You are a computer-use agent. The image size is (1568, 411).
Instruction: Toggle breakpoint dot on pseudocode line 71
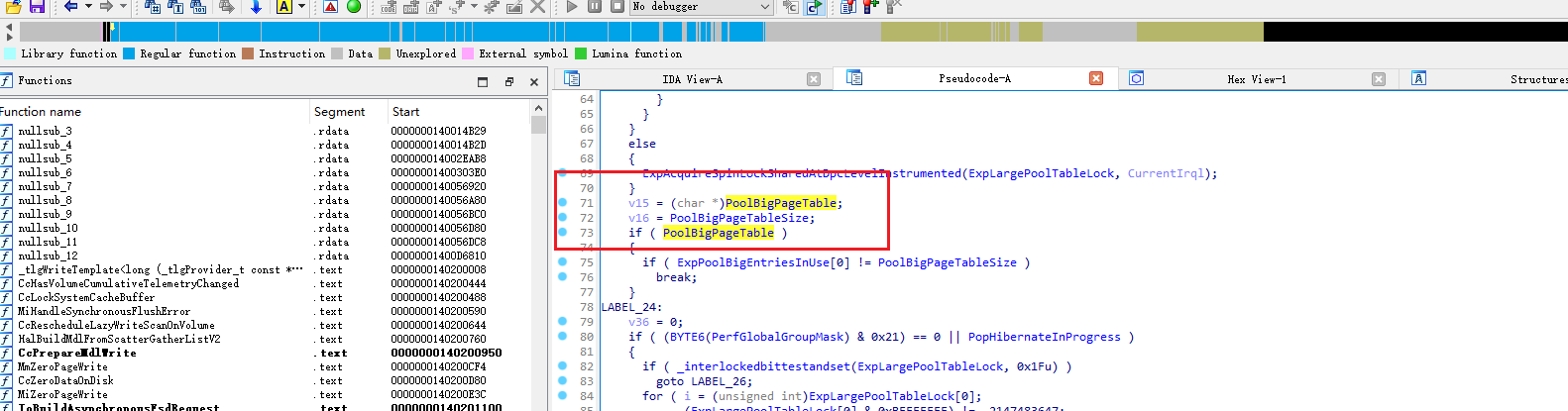[x=562, y=203]
